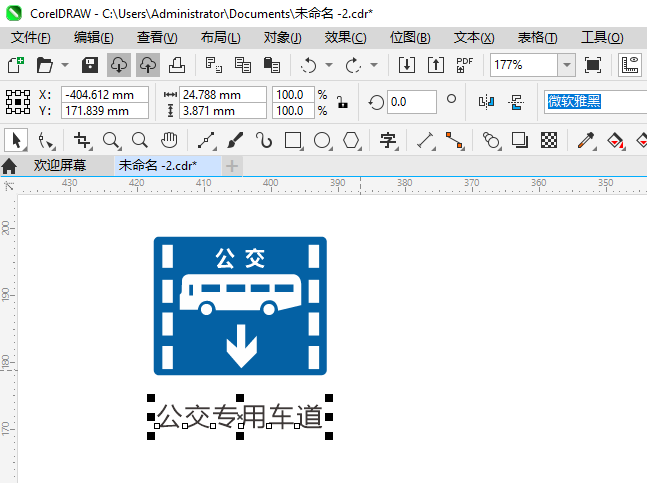Save the document with floppy icon
Image resolution: width=647 pixels, height=483 pixels.
coord(90,65)
